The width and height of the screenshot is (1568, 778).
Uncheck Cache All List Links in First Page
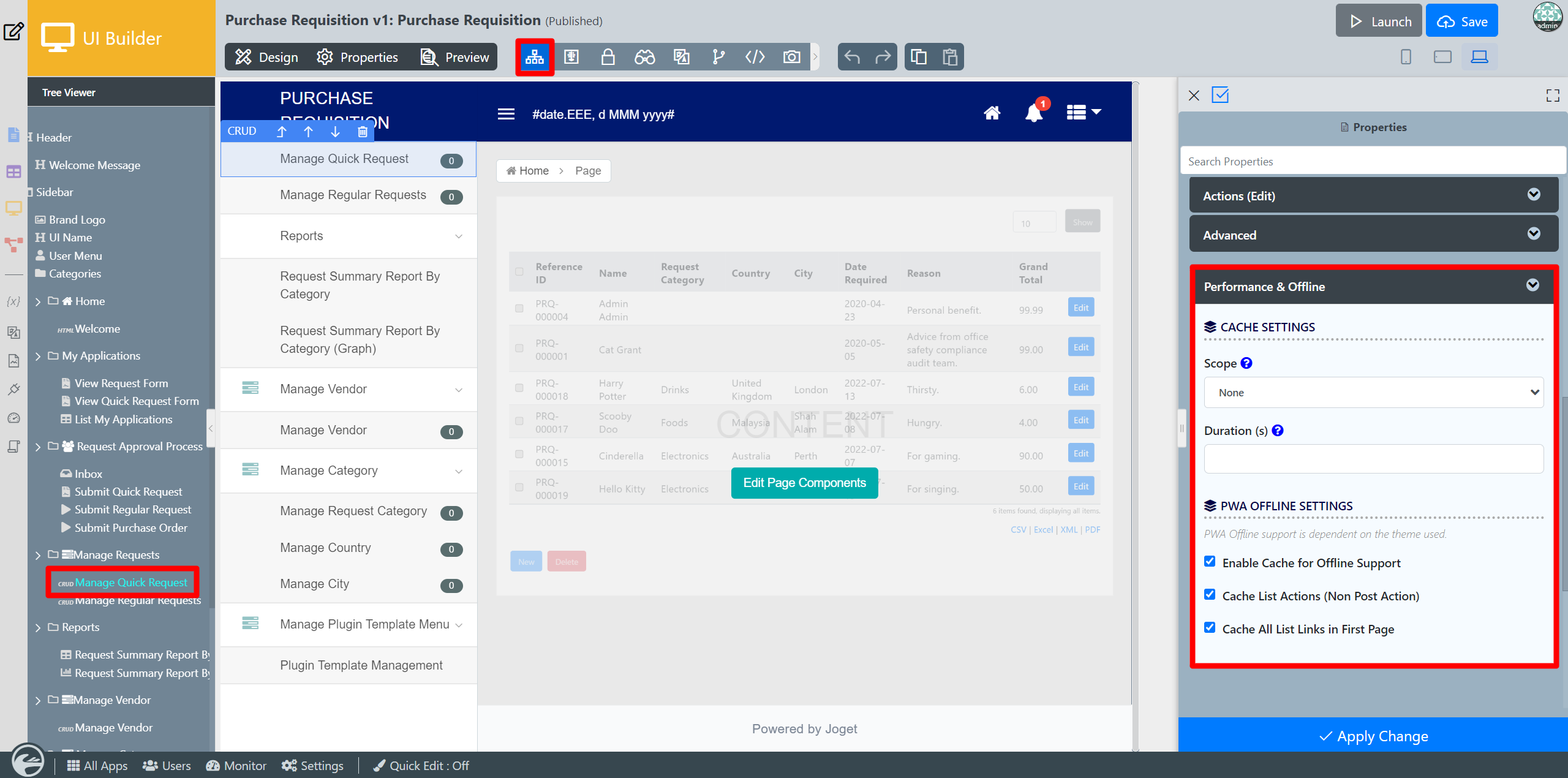(x=1210, y=628)
